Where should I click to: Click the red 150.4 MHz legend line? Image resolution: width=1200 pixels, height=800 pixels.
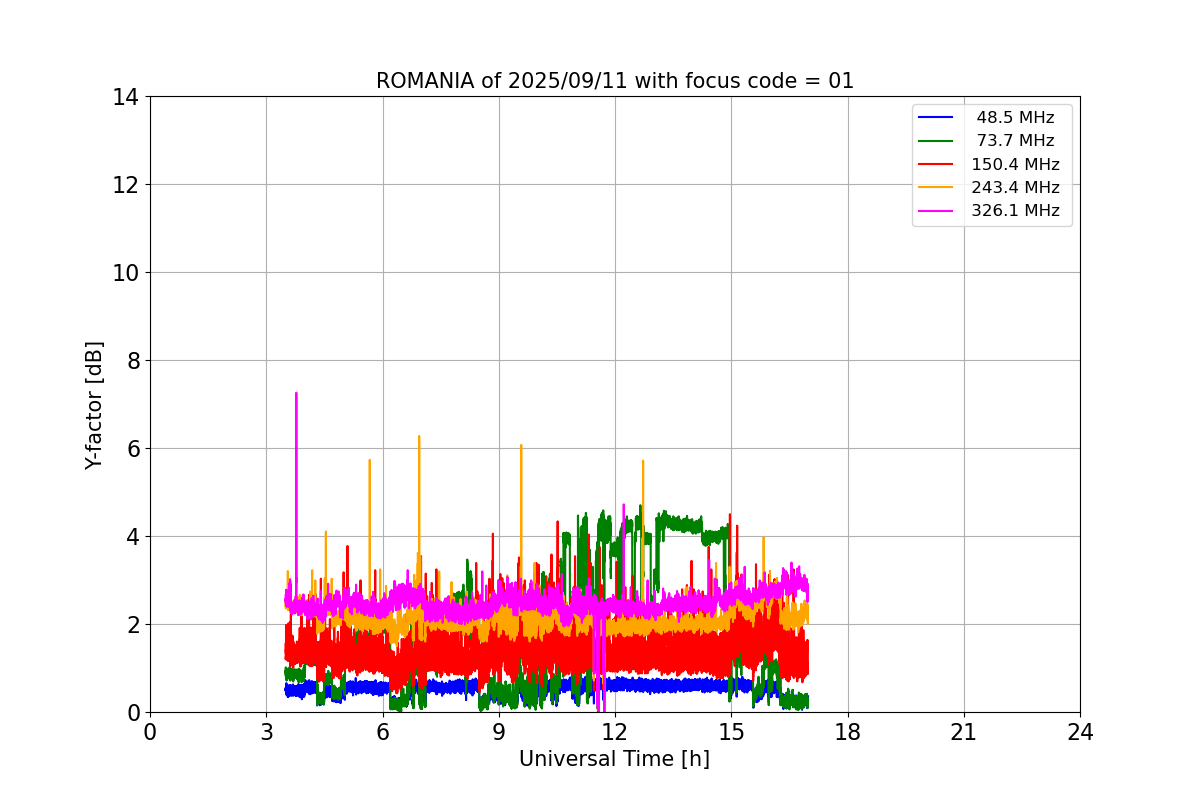point(939,165)
